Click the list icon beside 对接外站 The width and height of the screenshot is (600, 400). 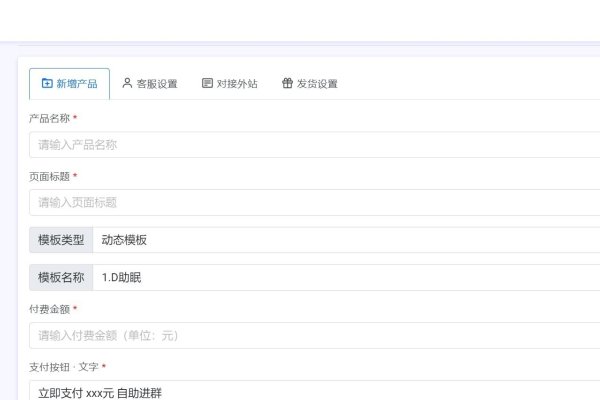tap(207, 84)
